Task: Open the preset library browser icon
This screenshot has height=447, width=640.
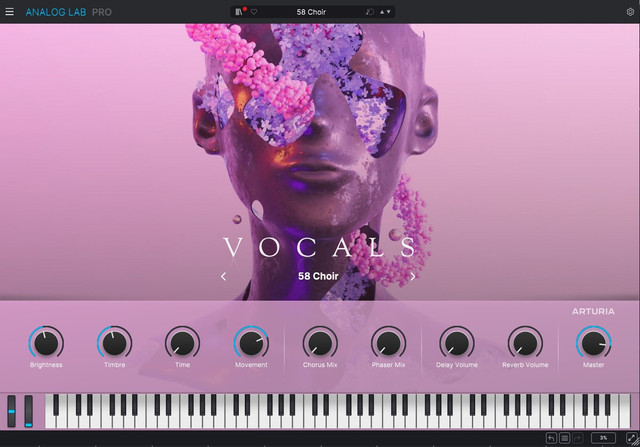Action: click(239, 12)
